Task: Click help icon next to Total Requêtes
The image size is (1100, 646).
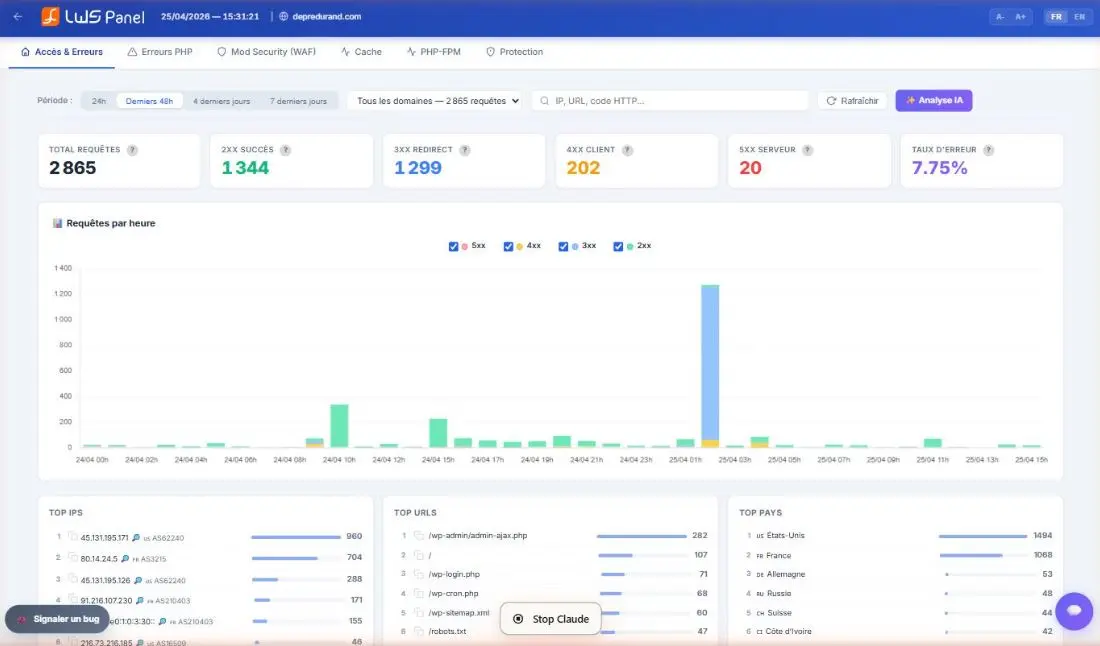Action: tap(132, 150)
